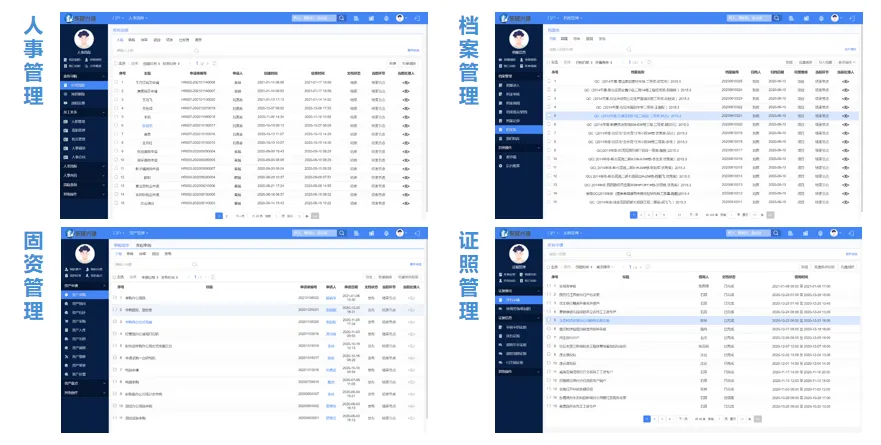Select the second tab atop fixed-asset panel
Screen dimensions: 881x445
click(143, 246)
